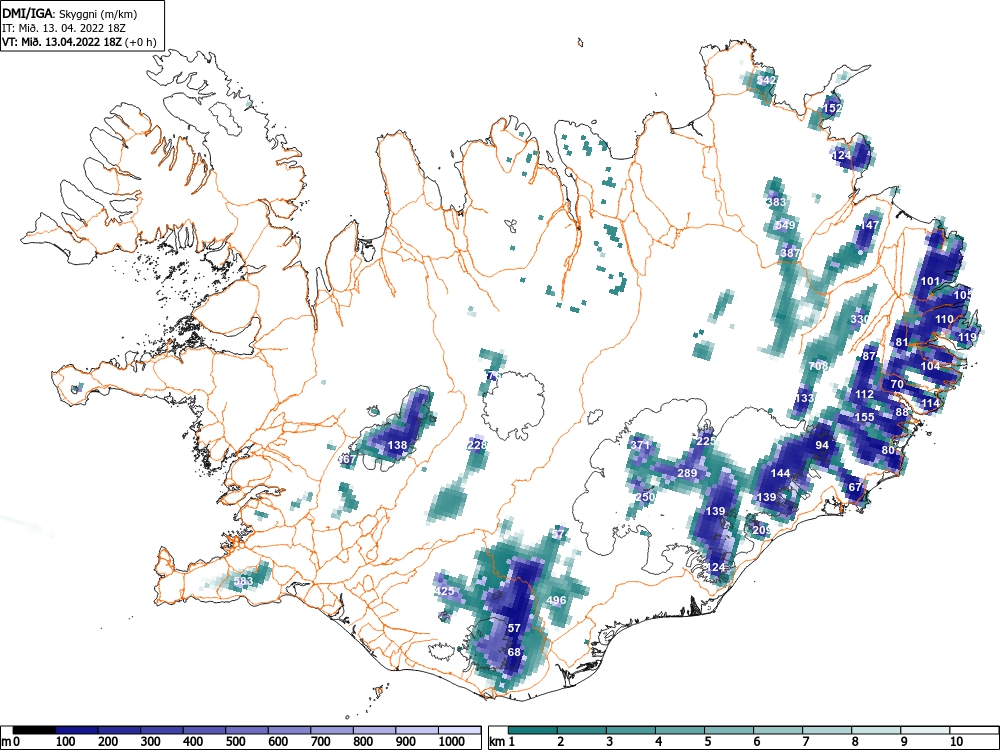Image resolution: width=1000 pixels, height=750 pixels.
Task: Click the visibility value 67 on the map
Action: pyautogui.click(x=855, y=487)
